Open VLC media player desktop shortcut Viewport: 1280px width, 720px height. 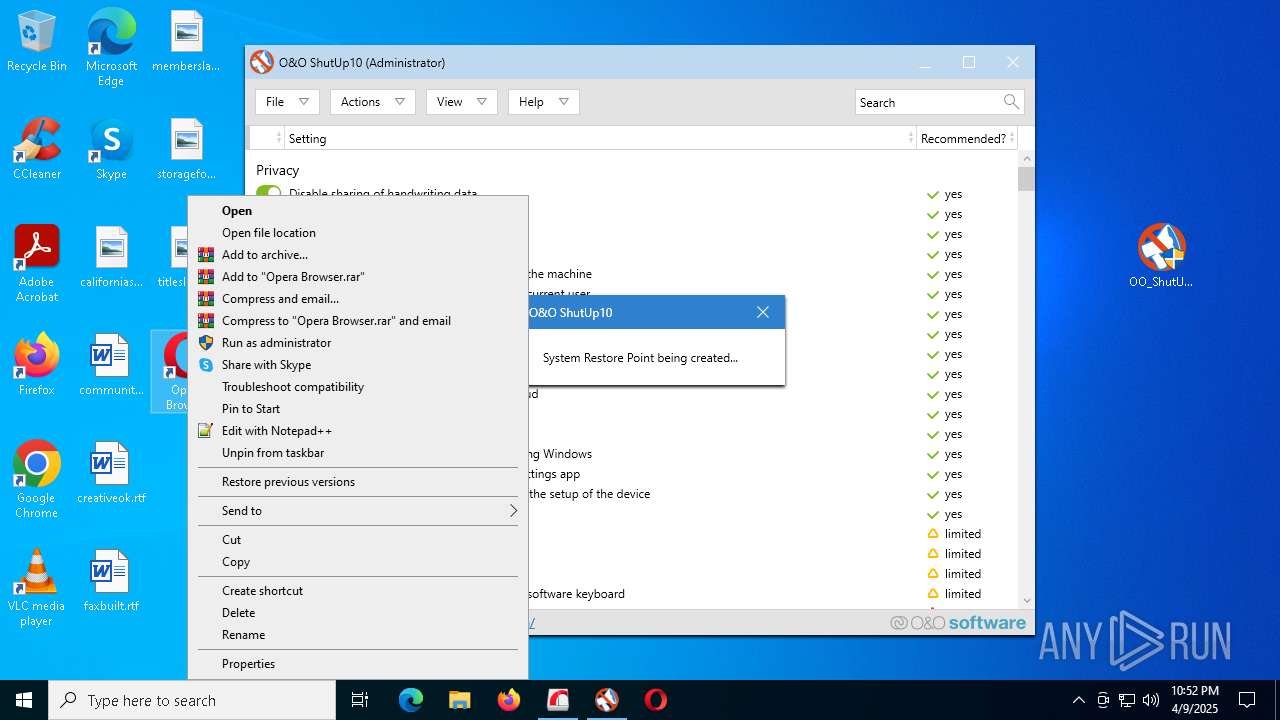37,588
